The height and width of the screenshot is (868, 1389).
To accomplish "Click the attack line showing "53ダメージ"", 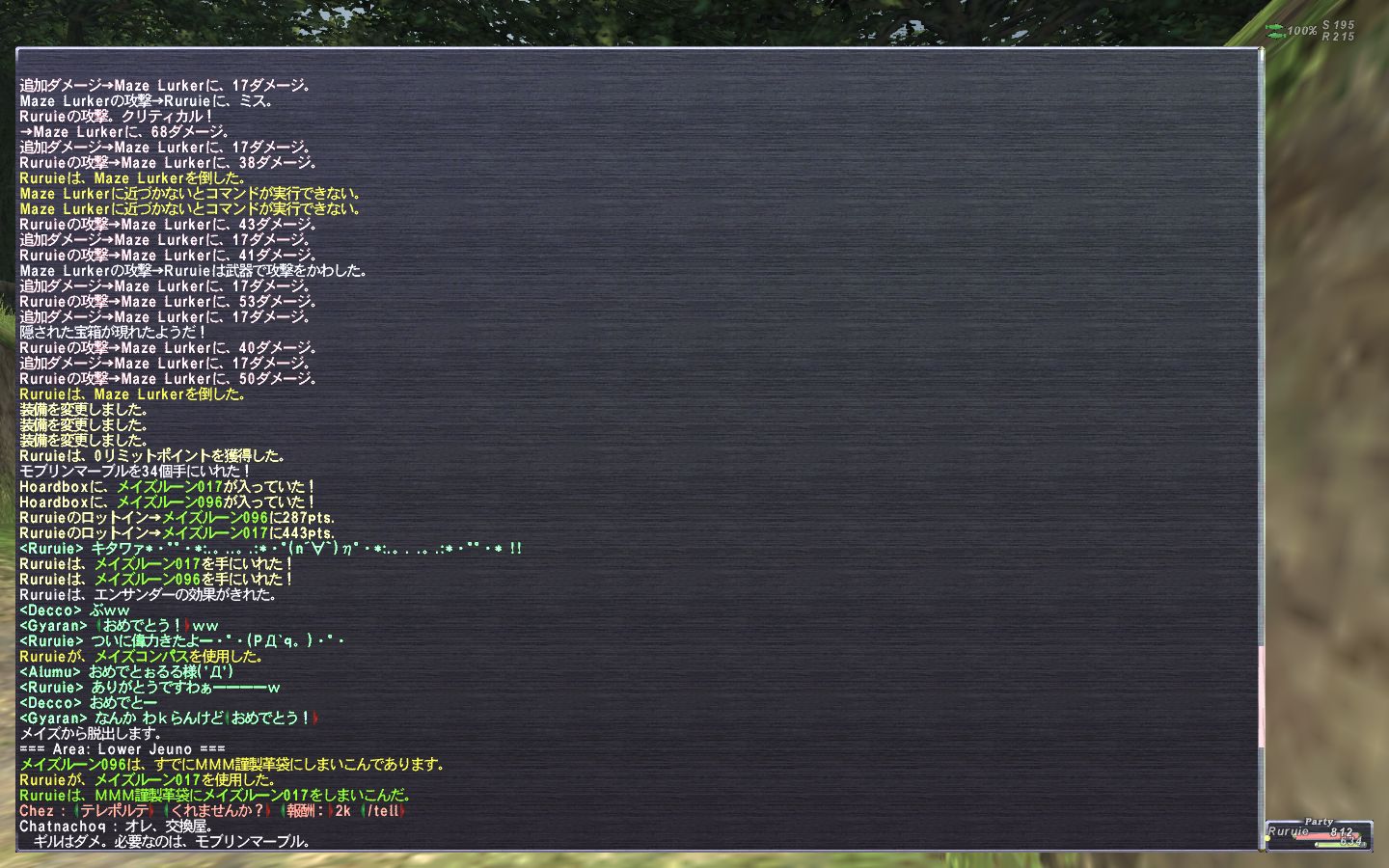I will pos(169,301).
